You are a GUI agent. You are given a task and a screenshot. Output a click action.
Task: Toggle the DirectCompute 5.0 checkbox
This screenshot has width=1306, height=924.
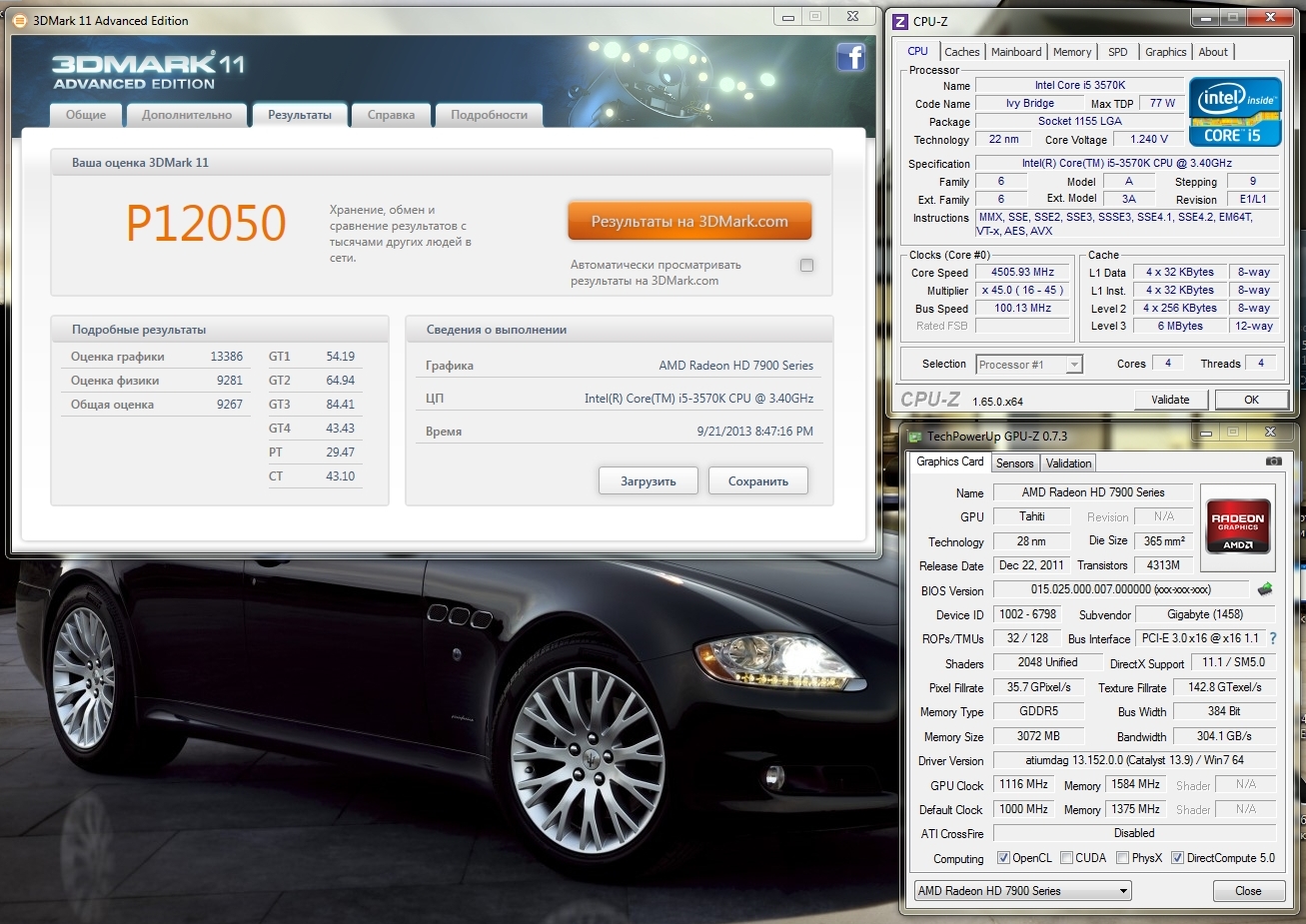pos(1177,858)
